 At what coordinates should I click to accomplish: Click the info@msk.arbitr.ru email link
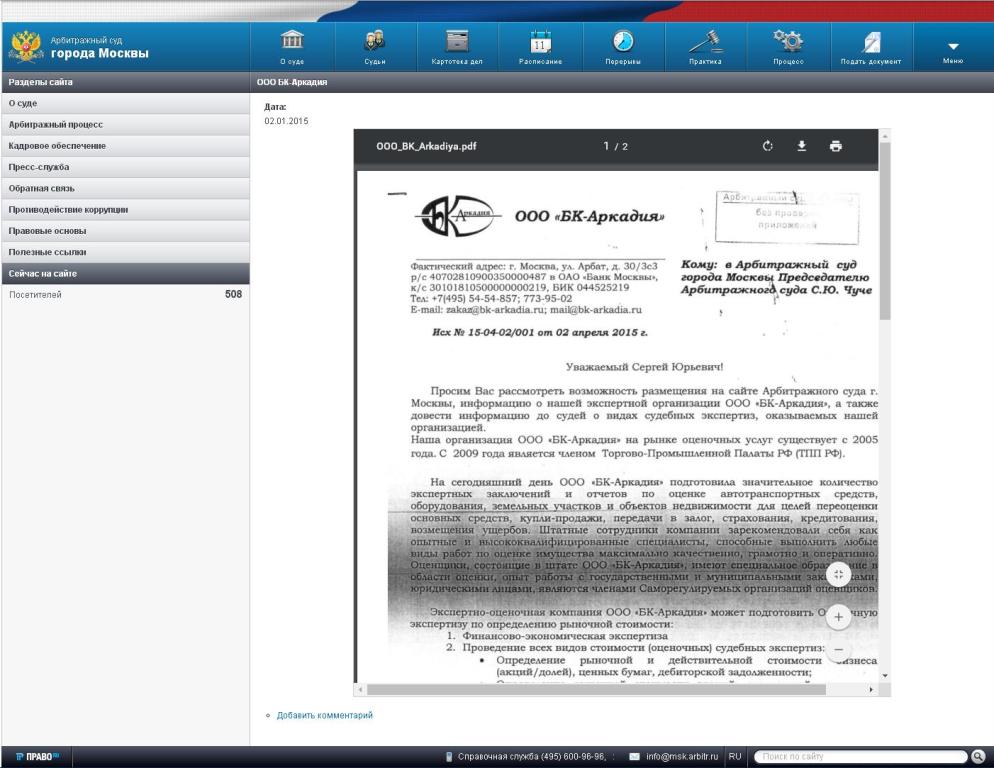(682, 756)
